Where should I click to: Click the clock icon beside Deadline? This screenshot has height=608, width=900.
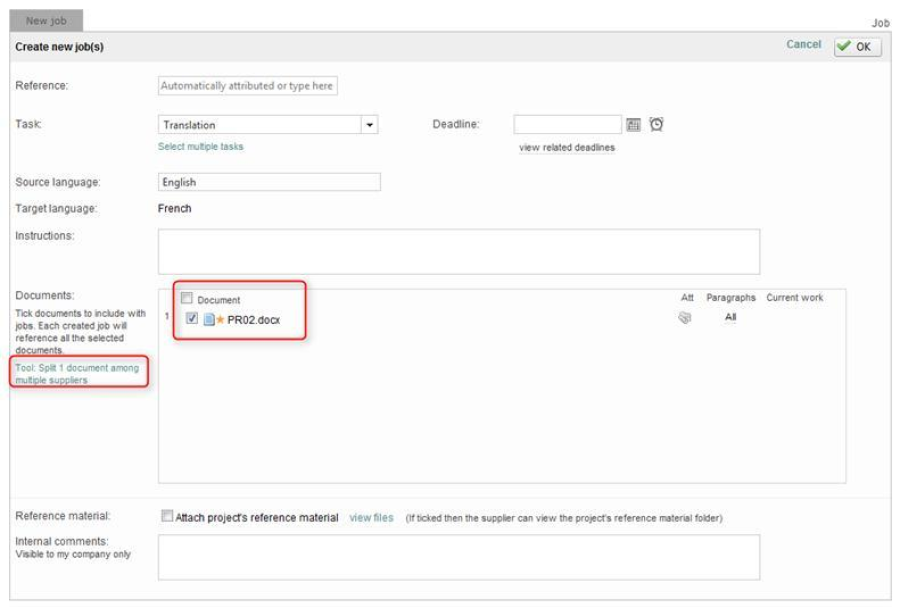(x=656, y=125)
